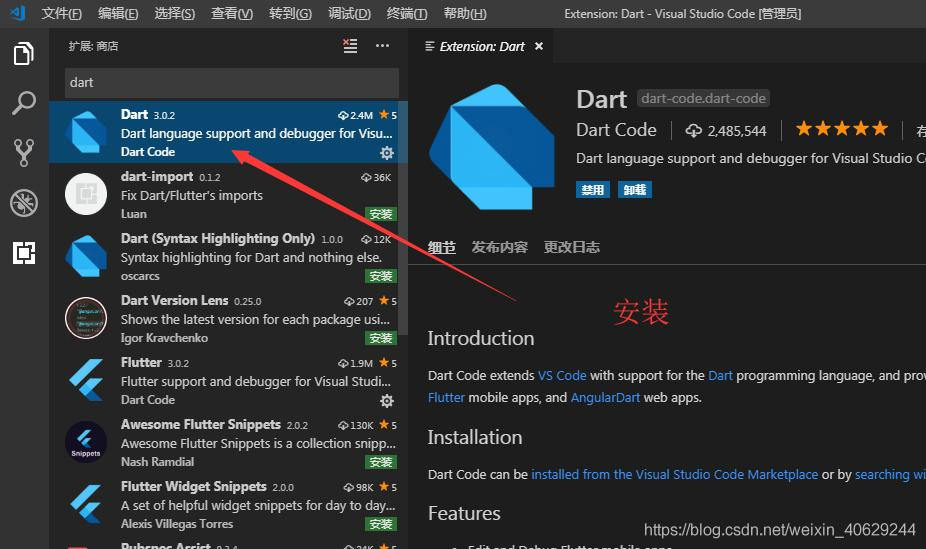This screenshot has width=926, height=549.
Task: Click the 禁用 button for Dart
Action: (x=593, y=189)
